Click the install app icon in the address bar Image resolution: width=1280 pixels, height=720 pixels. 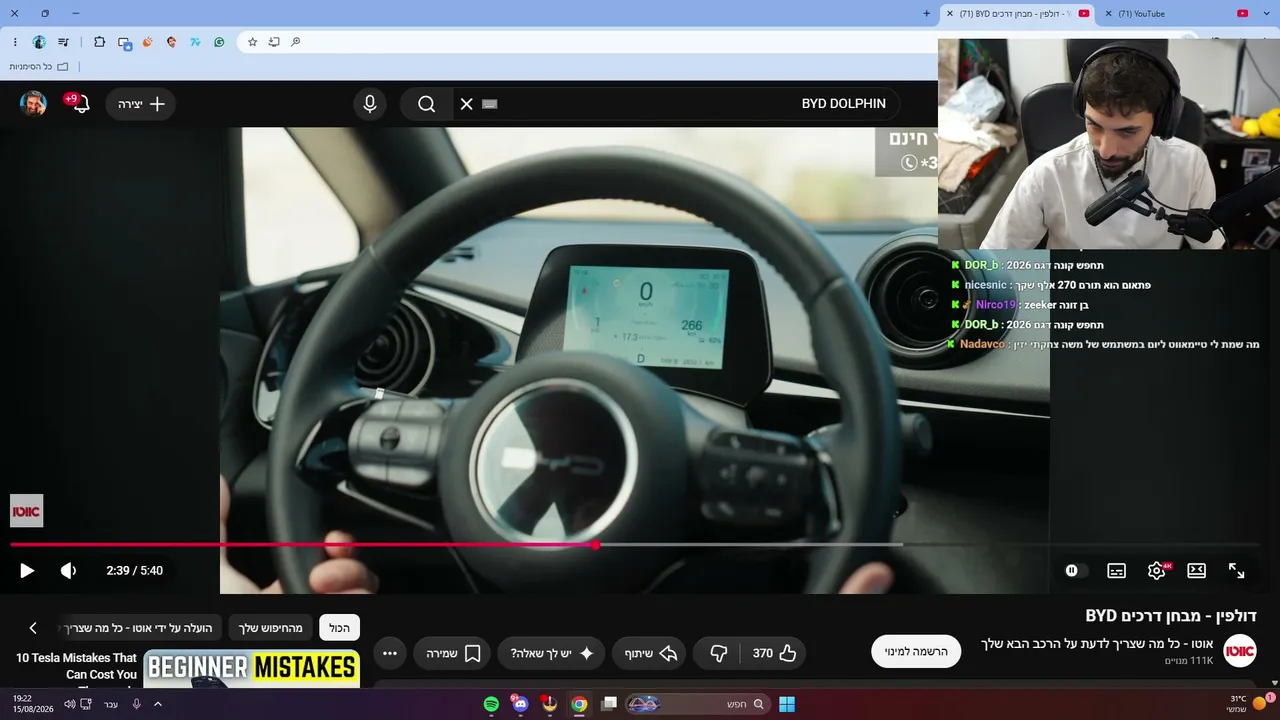pyautogui.click(x=274, y=42)
